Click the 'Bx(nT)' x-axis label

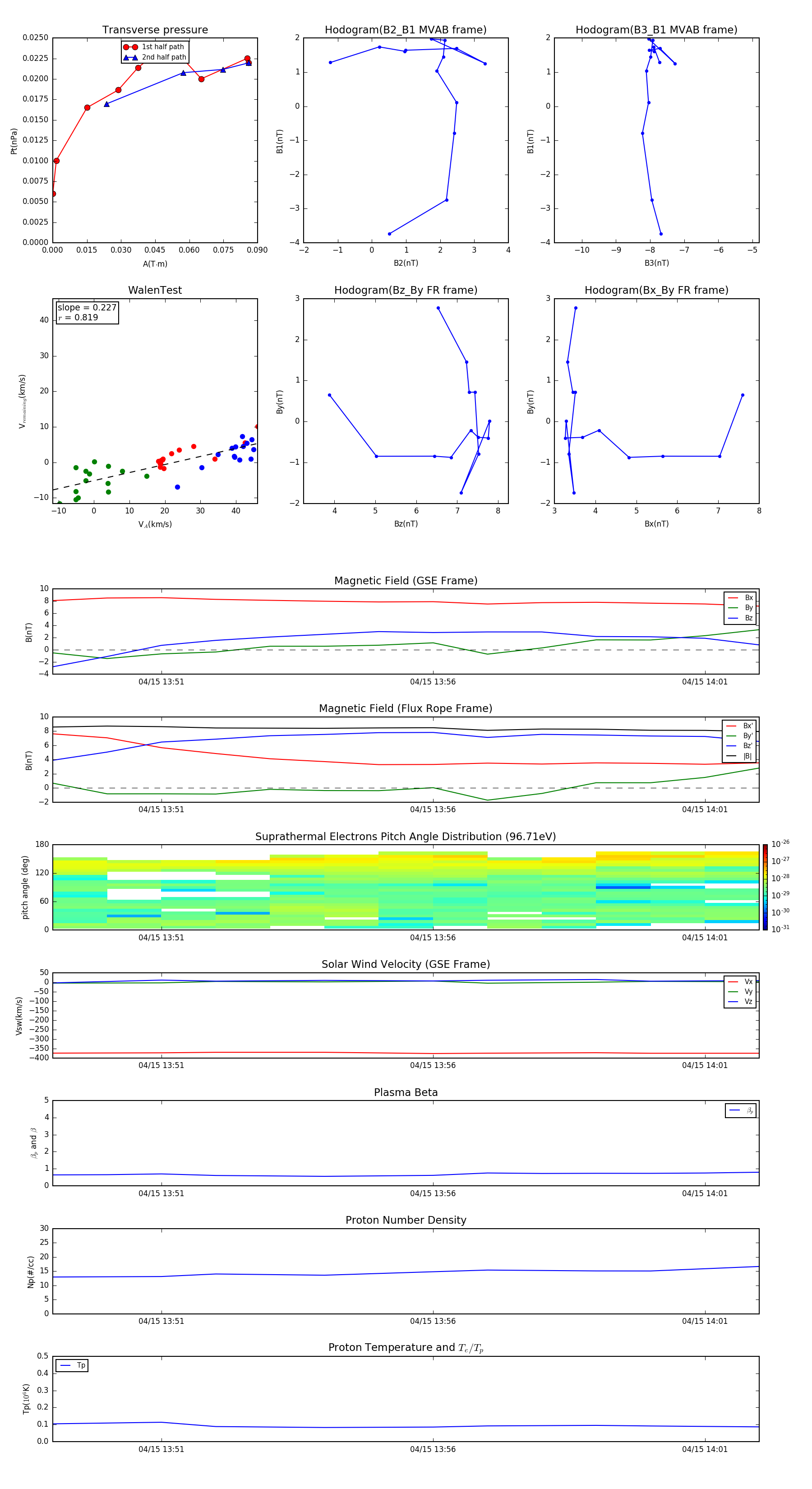(656, 524)
